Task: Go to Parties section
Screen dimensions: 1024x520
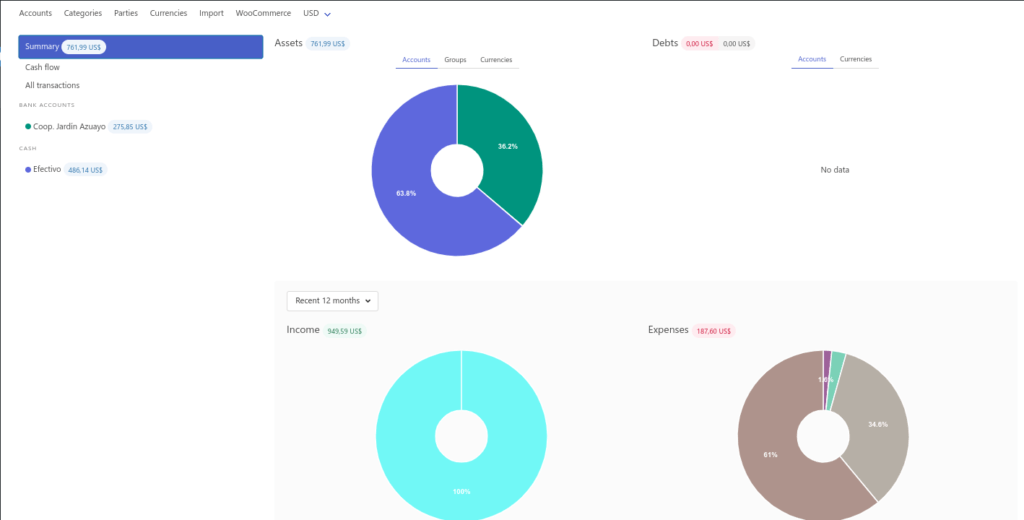Action: [126, 13]
